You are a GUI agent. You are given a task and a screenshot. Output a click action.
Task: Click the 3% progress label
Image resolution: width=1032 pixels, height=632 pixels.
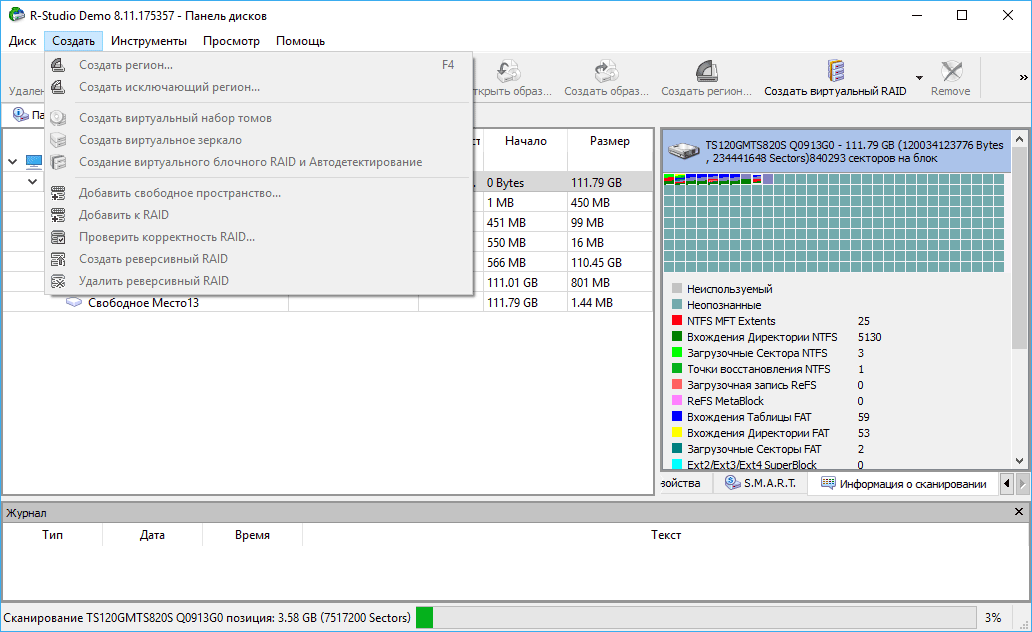coord(993,618)
